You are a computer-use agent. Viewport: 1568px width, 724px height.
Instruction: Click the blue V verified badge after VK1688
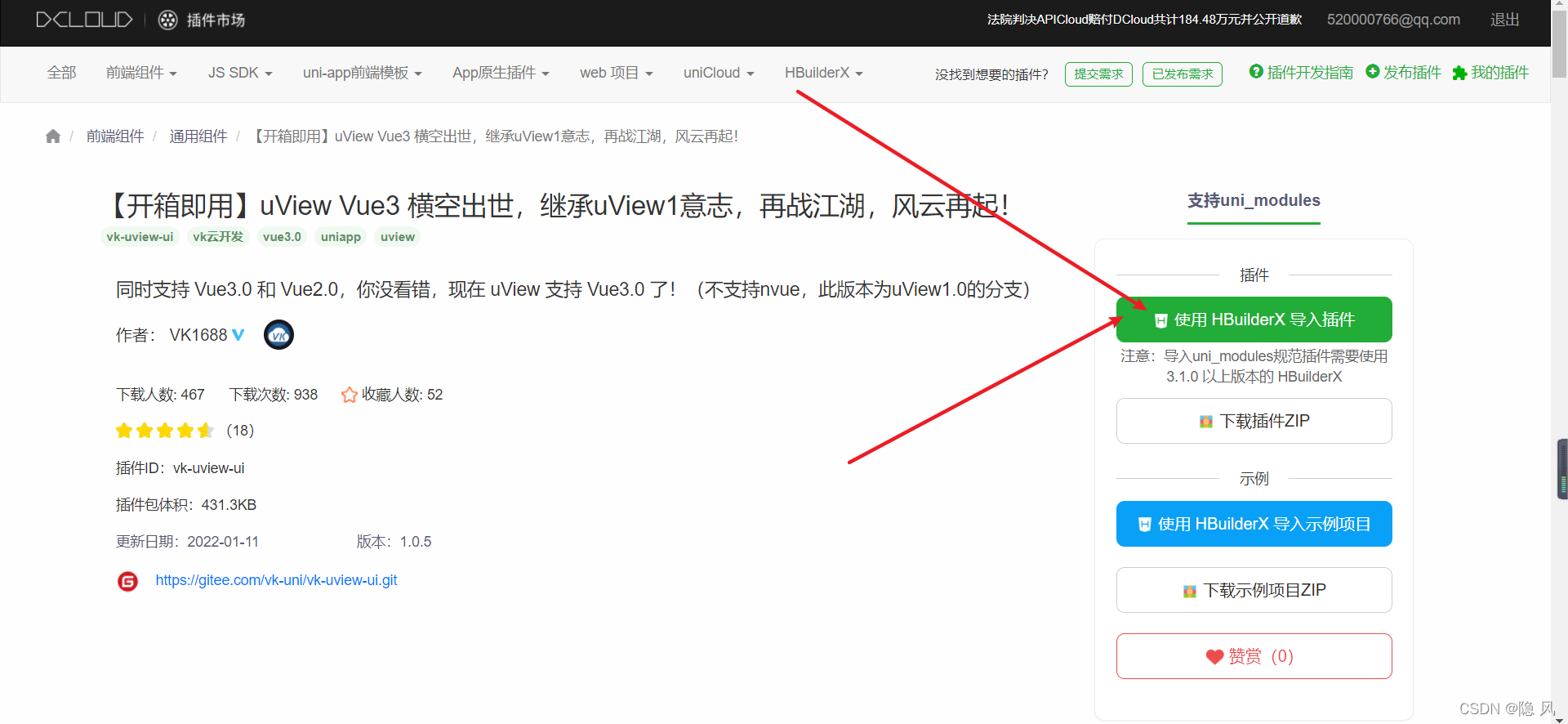tap(238, 335)
